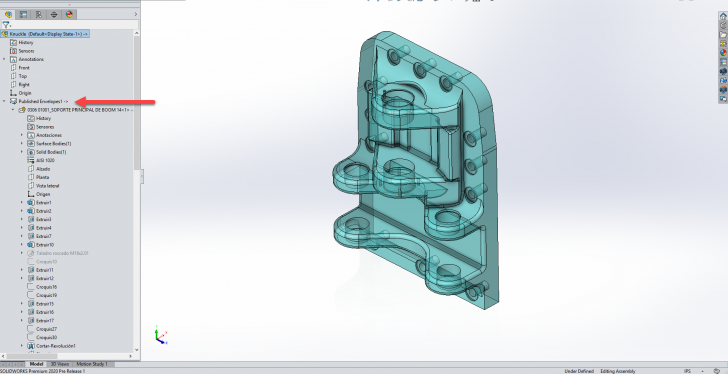This screenshot has height=374, width=728.
Task: Switch to the Motion Study 1 tab
Action: [91, 364]
